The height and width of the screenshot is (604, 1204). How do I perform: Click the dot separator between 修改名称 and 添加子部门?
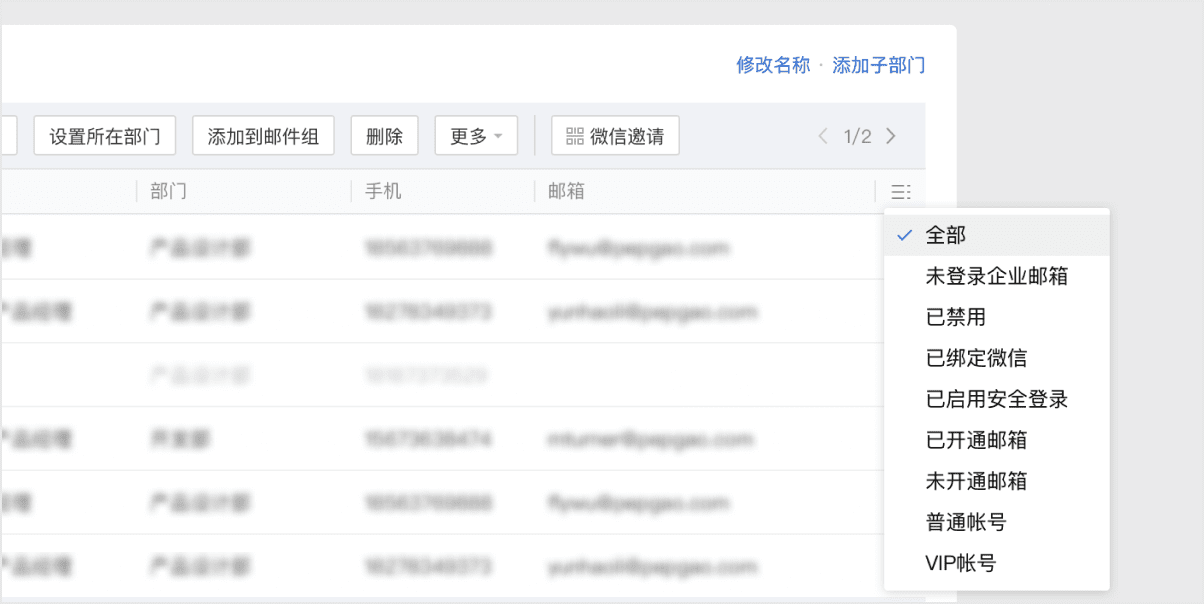(x=822, y=65)
